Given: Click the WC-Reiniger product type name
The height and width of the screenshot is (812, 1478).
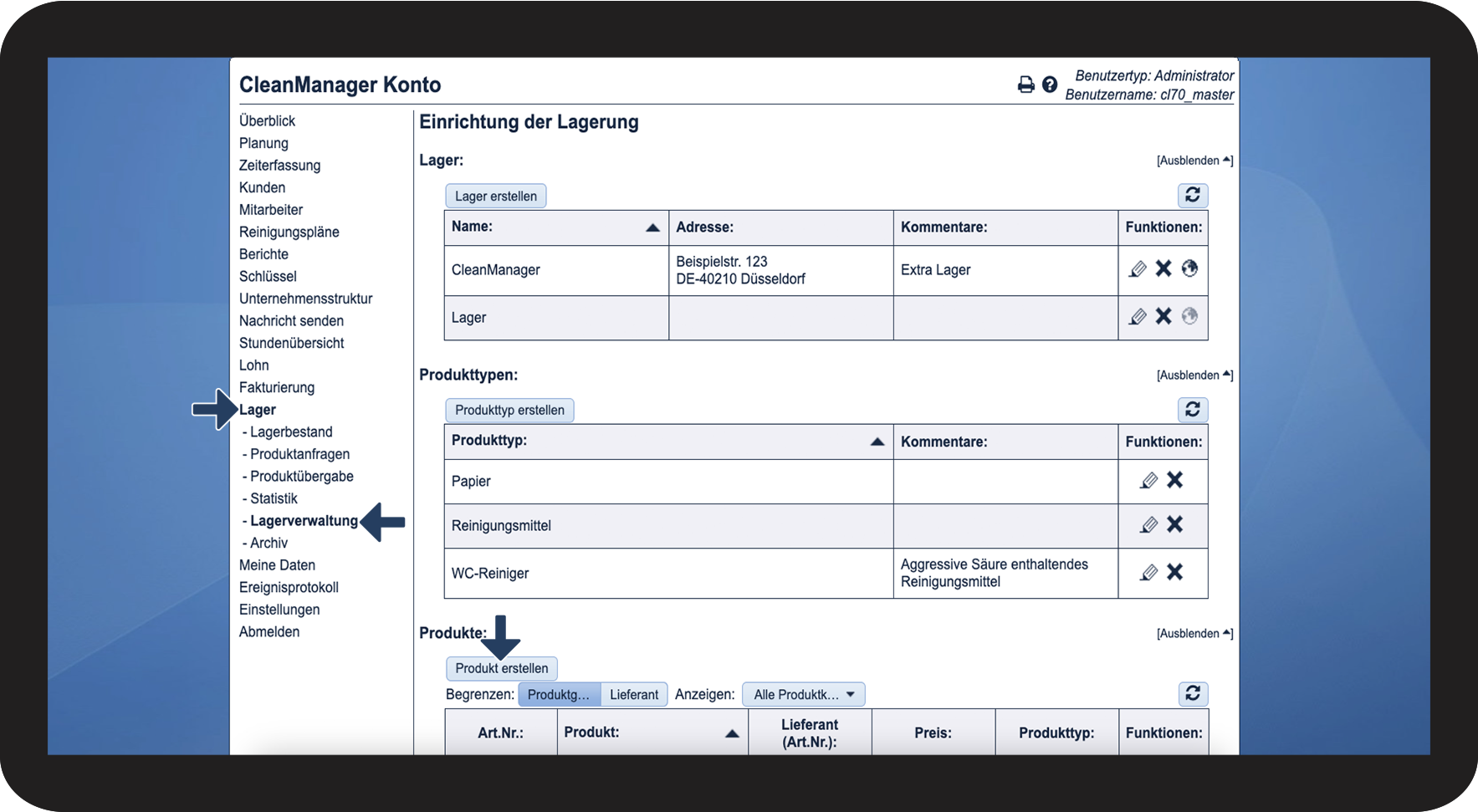Looking at the screenshot, I should [490, 573].
